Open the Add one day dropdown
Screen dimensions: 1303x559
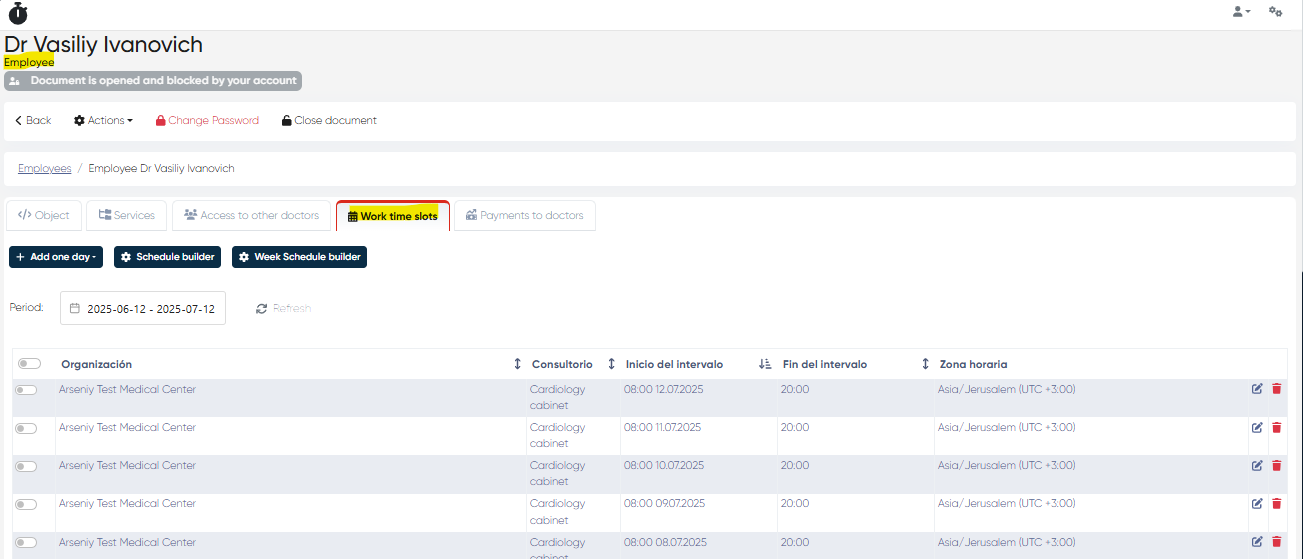tap(55, 257)
